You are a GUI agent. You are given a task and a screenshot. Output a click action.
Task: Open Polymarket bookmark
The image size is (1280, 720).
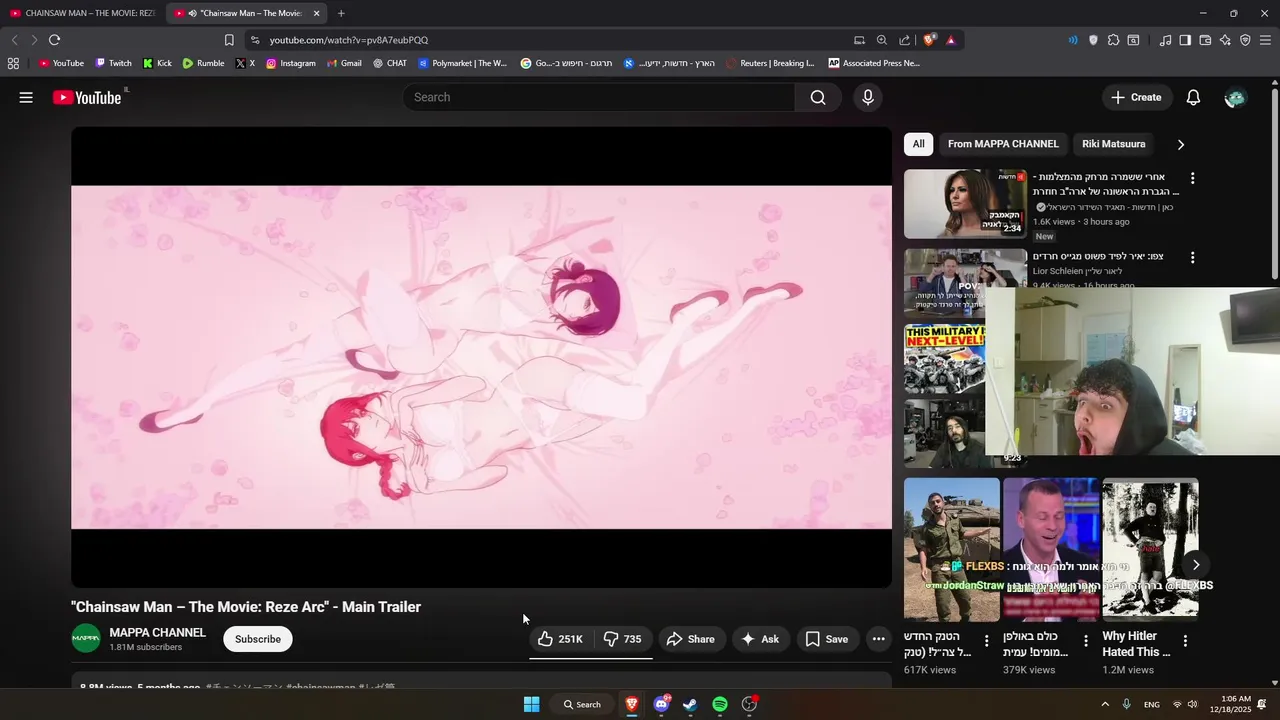coord(463,63)
